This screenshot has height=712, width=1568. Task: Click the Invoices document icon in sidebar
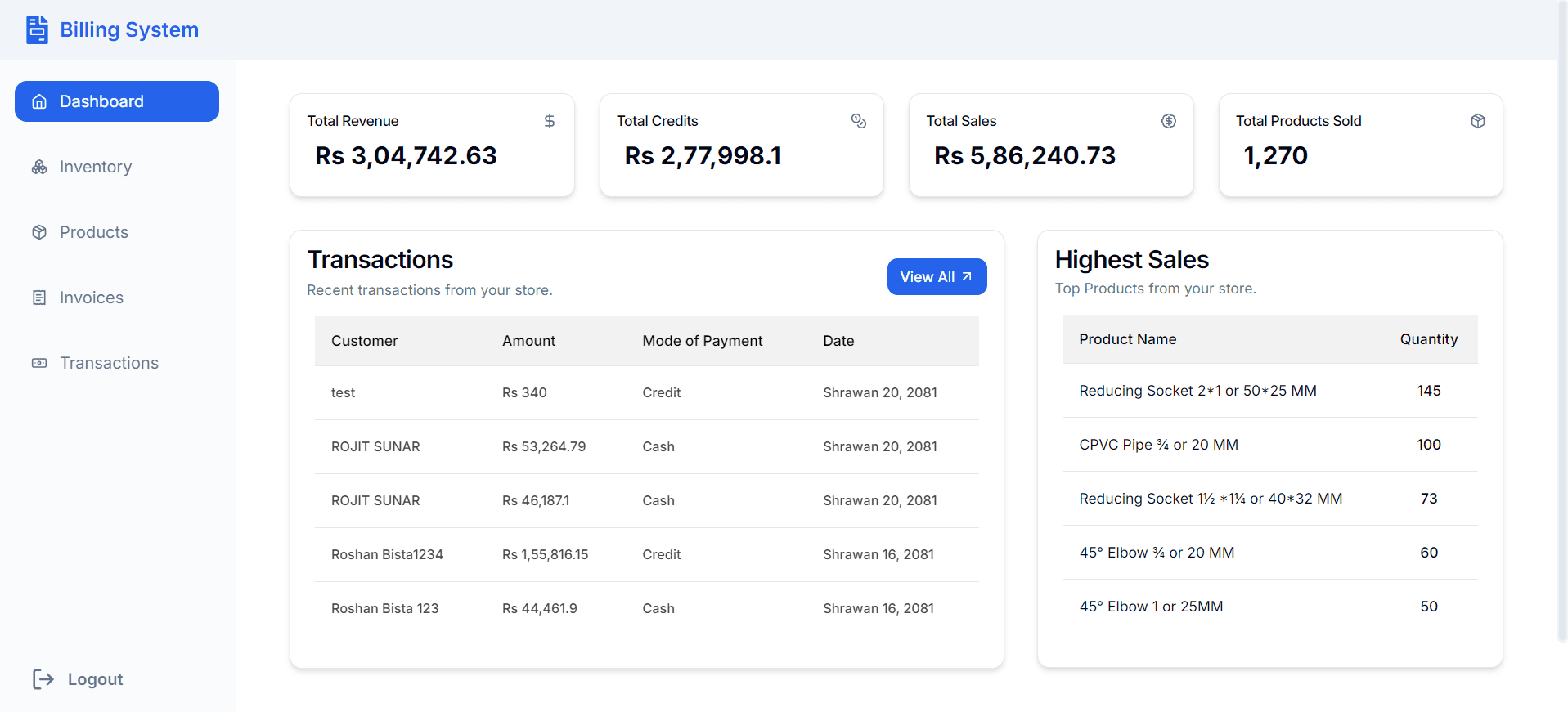tap(39, 298)
